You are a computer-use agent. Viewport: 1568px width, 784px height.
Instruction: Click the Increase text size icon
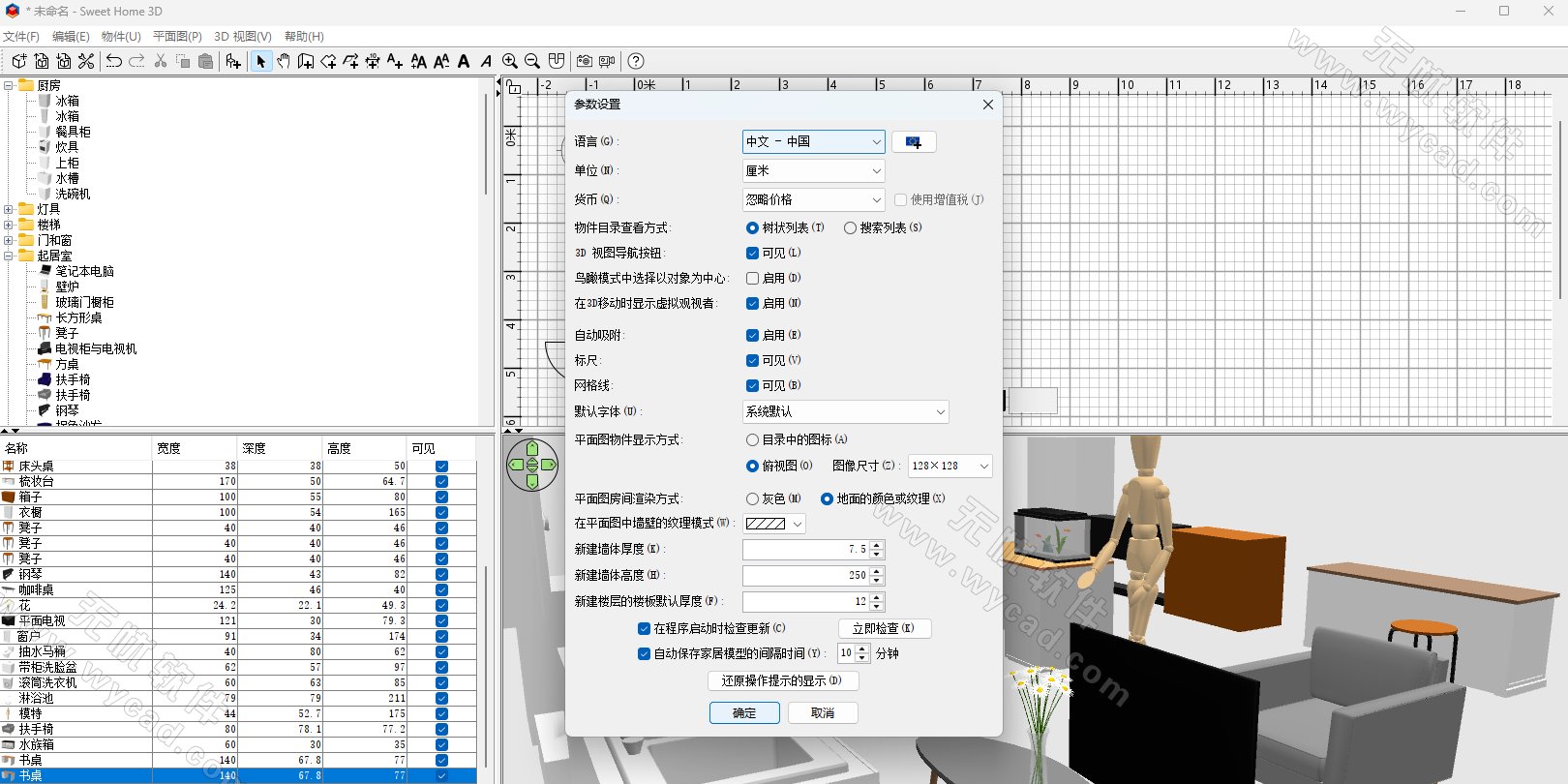(419, 61)
